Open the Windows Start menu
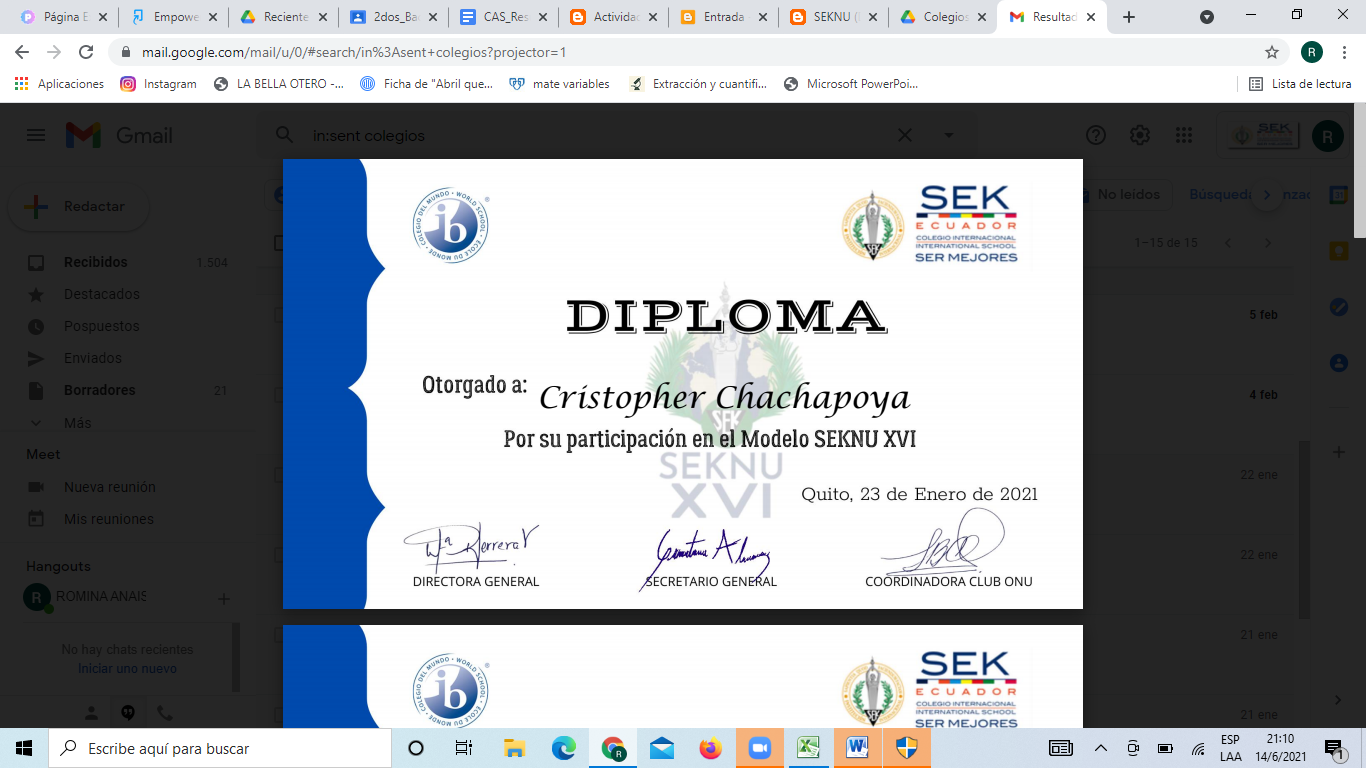This screenshot has width=1366, height=768. (24, 748)
